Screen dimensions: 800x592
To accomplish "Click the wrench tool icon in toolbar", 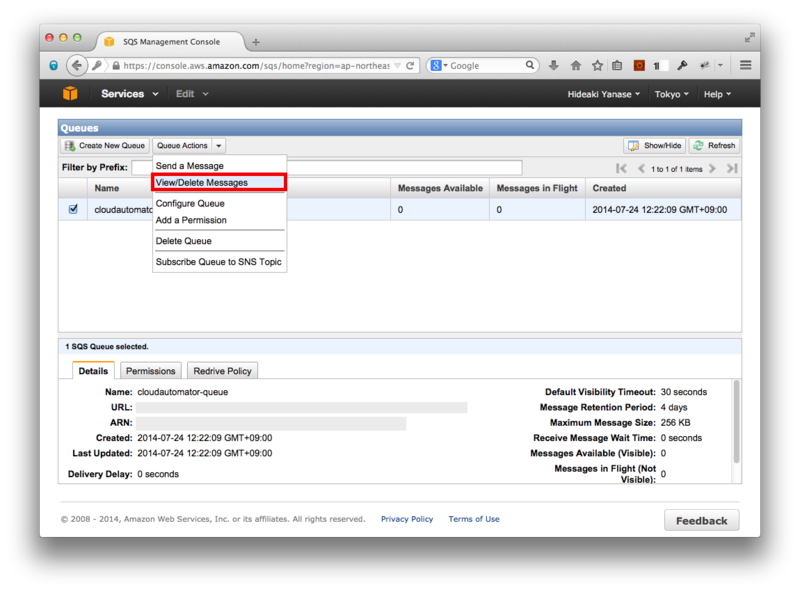I will click(682, 65).
